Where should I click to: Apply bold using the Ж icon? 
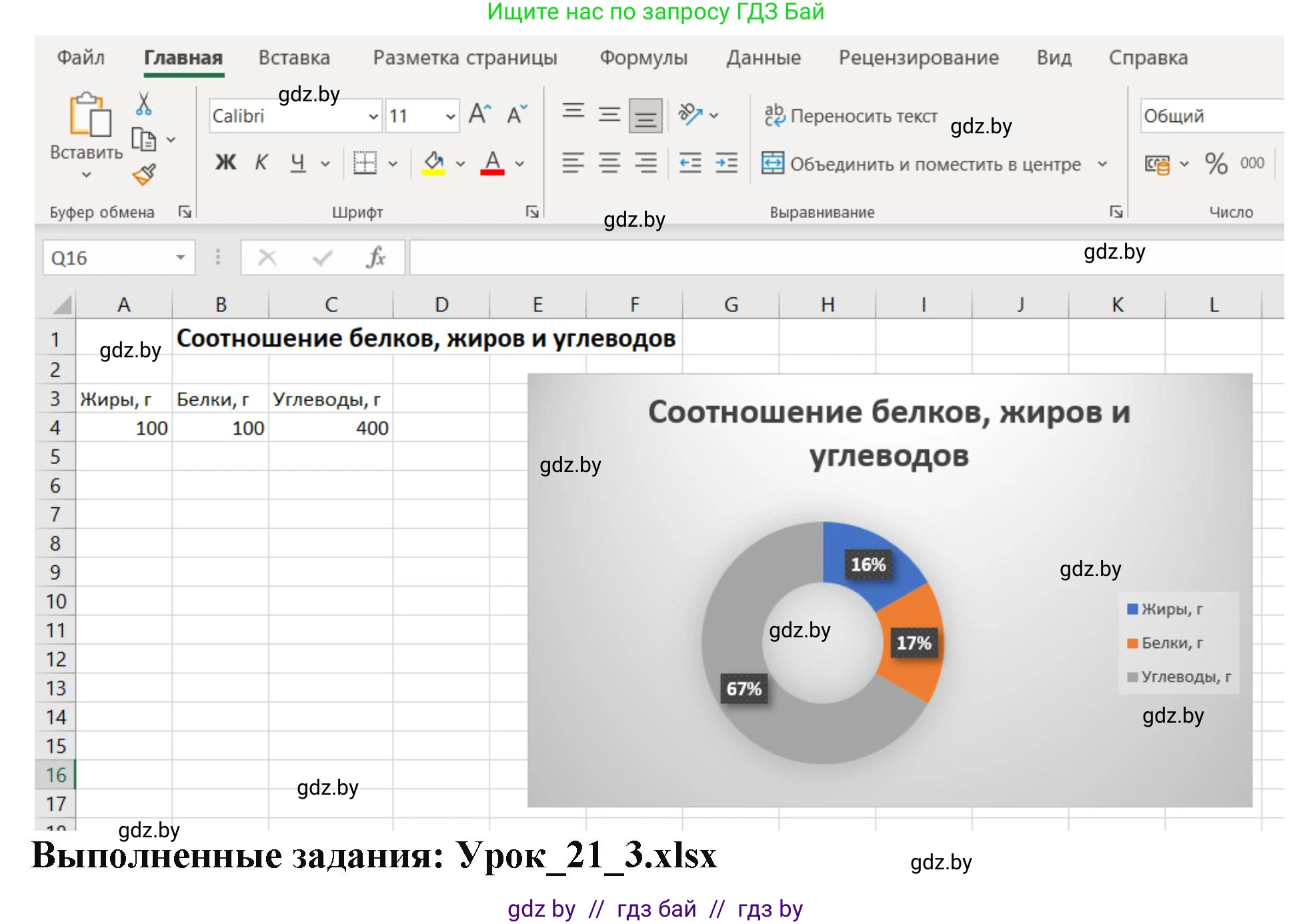tap(225, 162)
